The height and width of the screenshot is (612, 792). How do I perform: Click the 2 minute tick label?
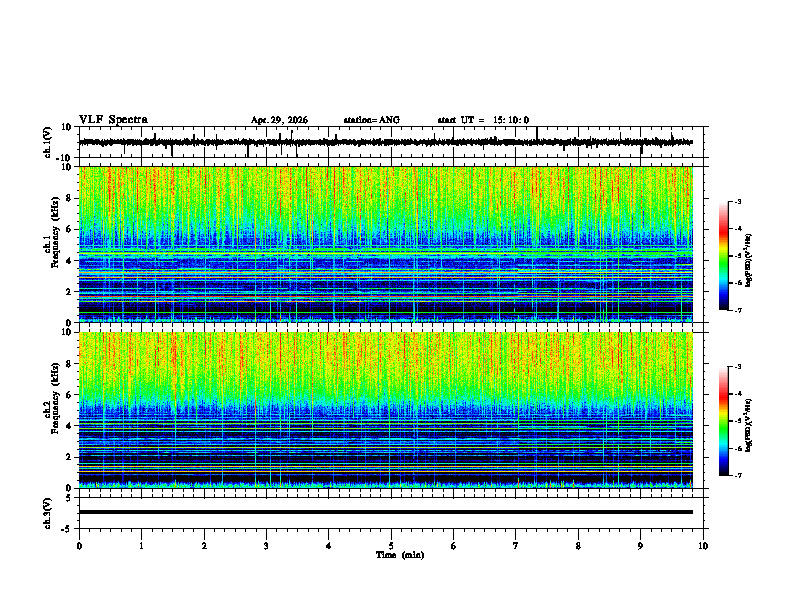click(204, 546)
